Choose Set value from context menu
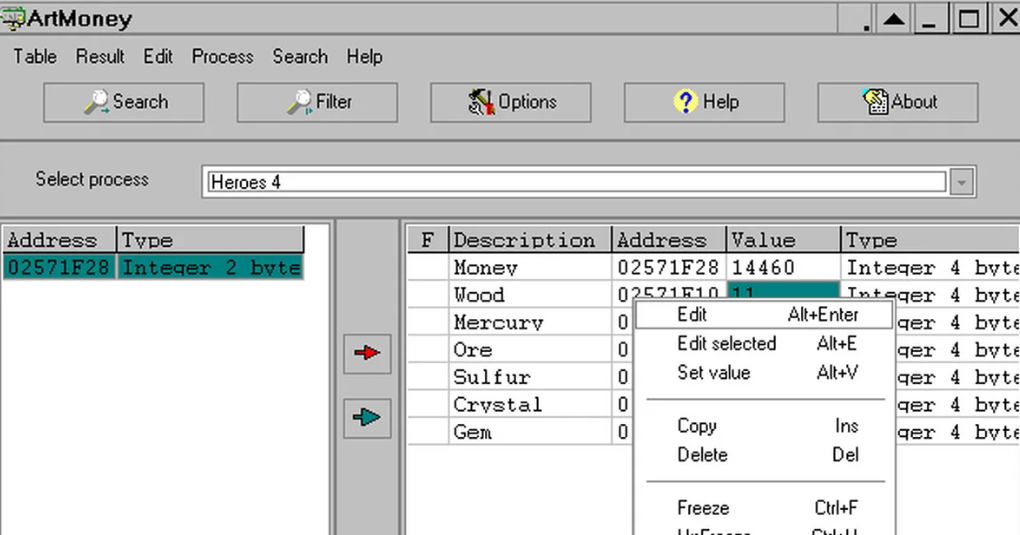The width and height of the screenshot is (1020, 535). point(763,373)
